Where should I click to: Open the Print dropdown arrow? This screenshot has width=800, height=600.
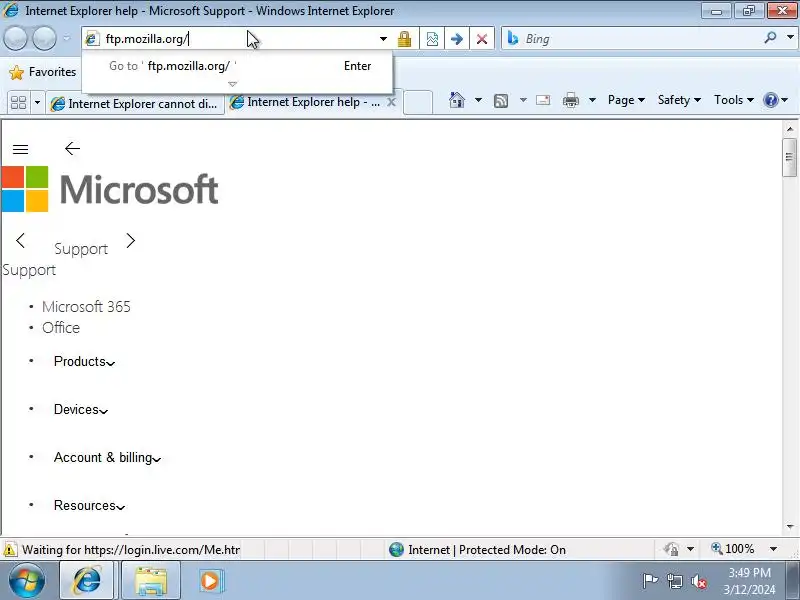coord(592,100)
